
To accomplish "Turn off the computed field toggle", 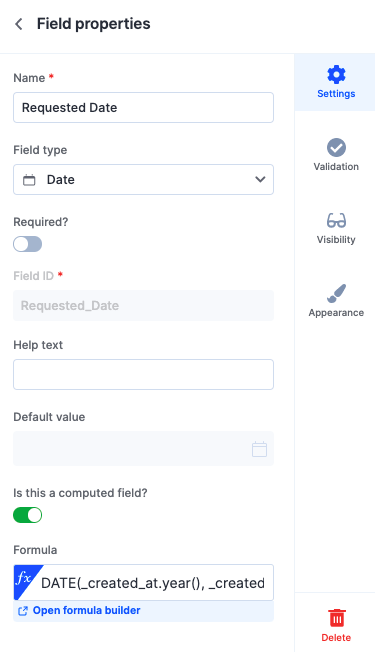I will click(x=27, y=515).
